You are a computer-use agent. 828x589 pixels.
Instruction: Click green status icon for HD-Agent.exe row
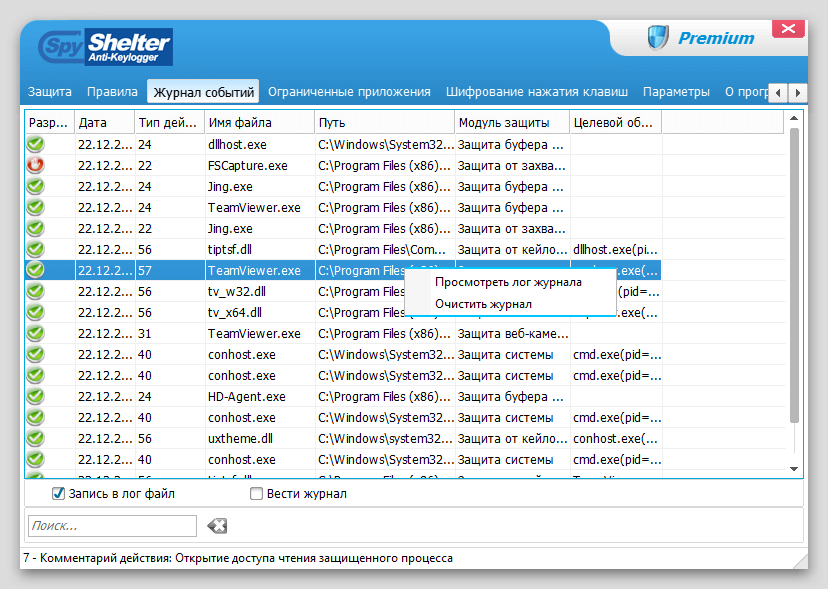[x=35, y=396]
